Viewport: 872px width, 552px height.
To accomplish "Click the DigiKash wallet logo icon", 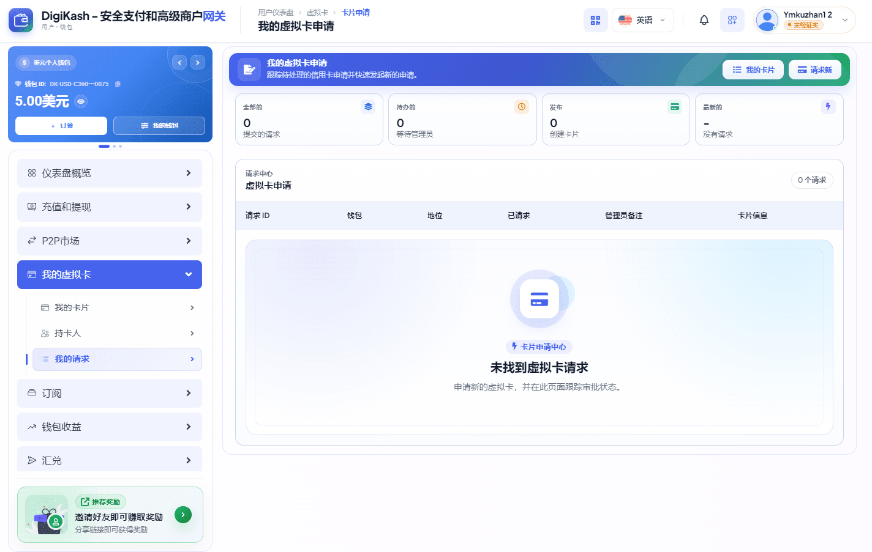I will tap(21, 21).
